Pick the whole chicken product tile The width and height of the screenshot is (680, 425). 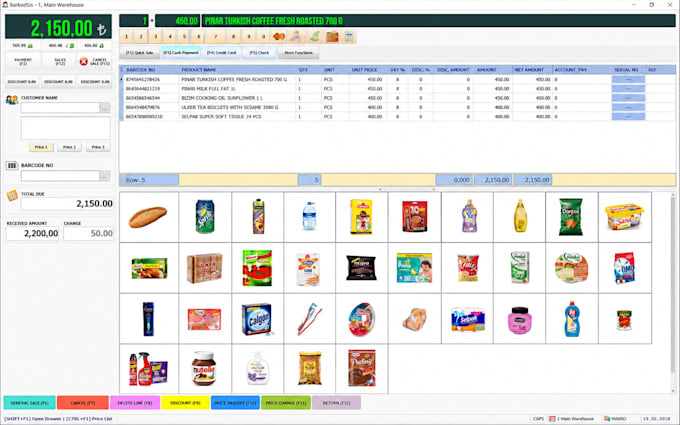pos(415,319)
